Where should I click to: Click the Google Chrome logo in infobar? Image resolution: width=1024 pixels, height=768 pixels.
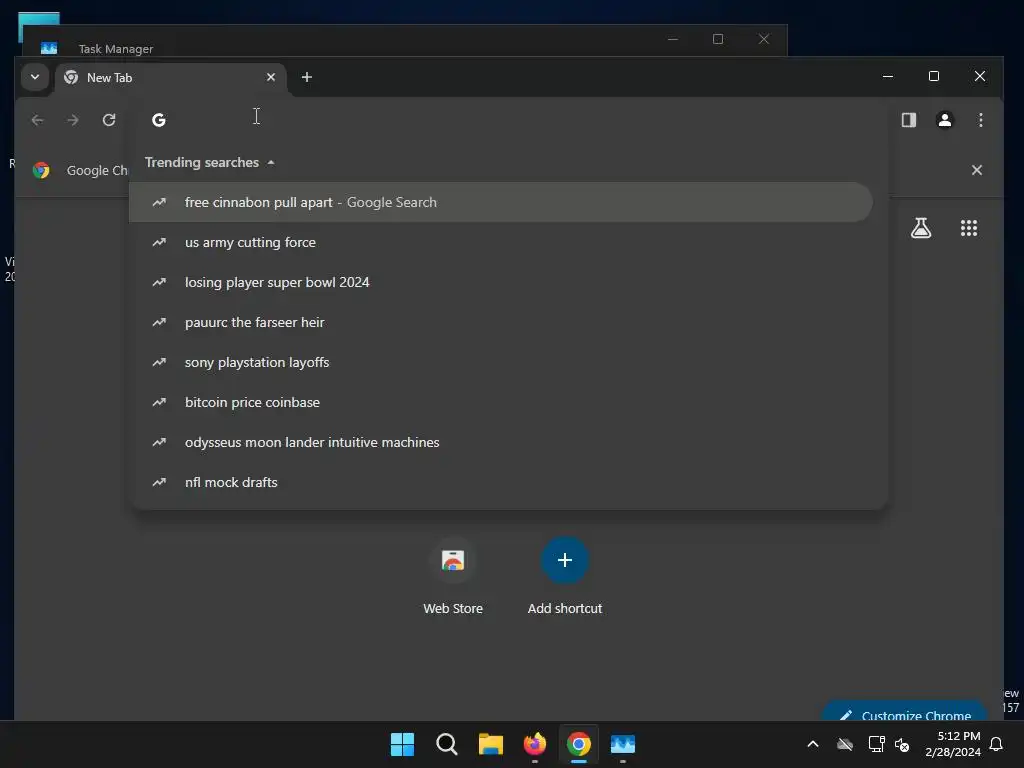coord(41,170)
